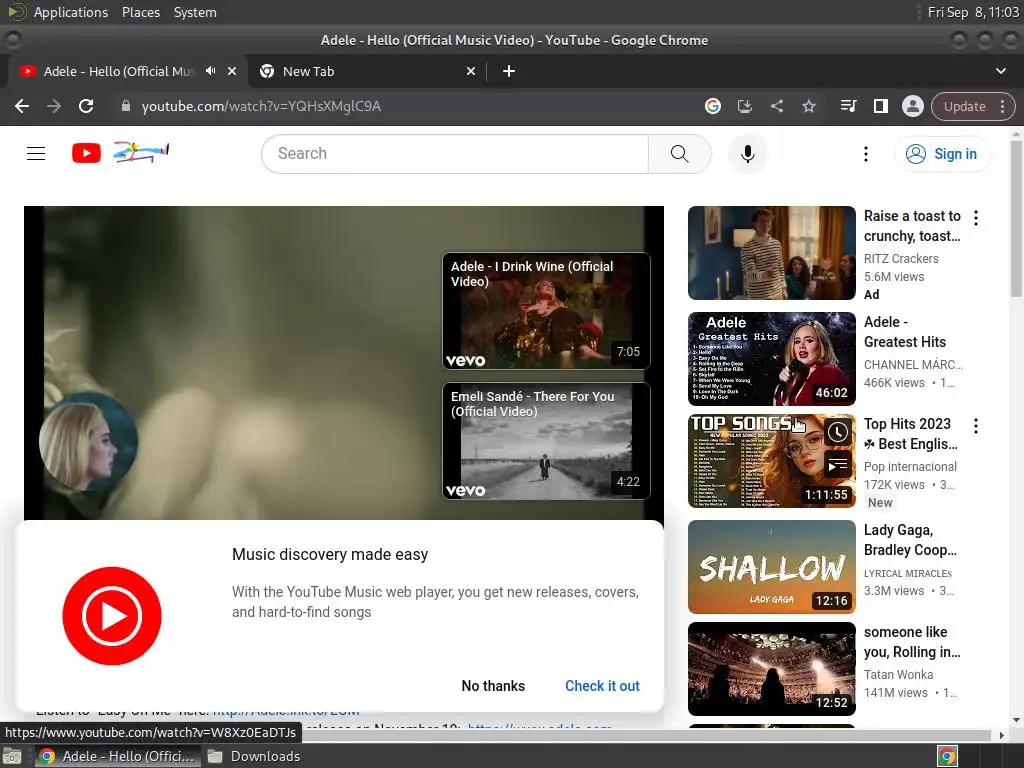Click the page vertical scrollbar
This screenshot has width=1024, height=768.
[1016, 219]
